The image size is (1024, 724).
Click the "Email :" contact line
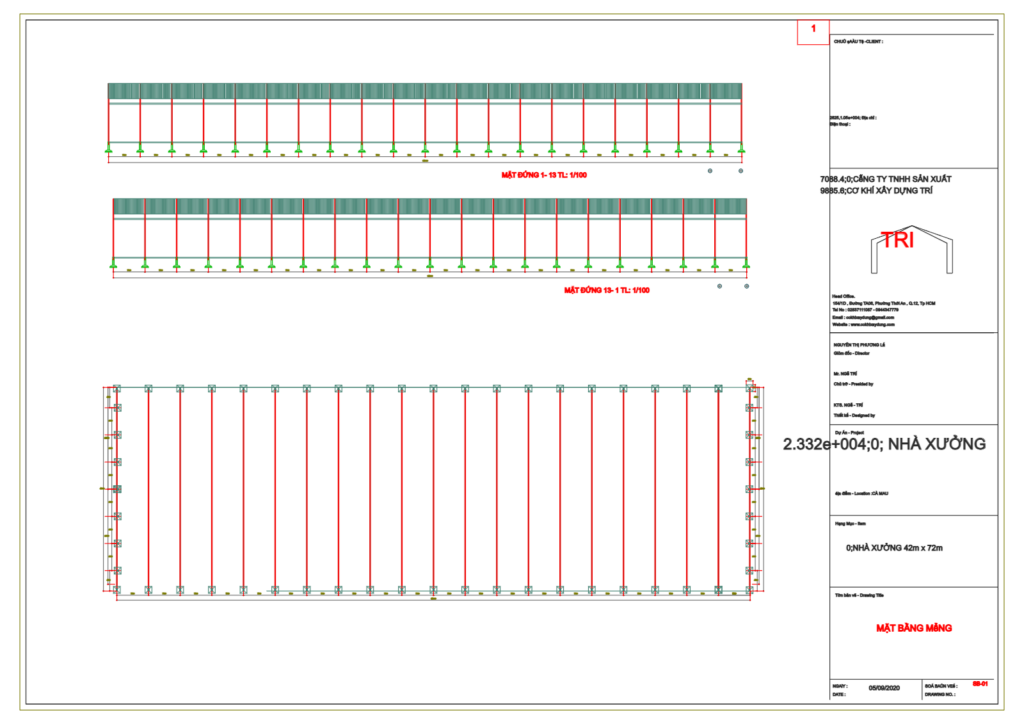(863, 317)
